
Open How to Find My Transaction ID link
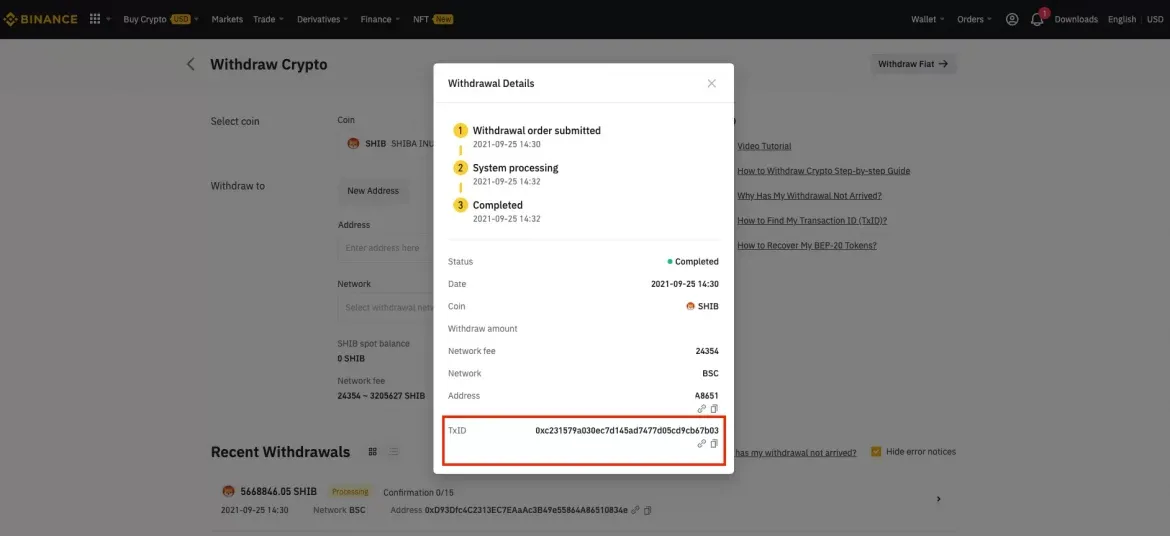coord(812,221)
